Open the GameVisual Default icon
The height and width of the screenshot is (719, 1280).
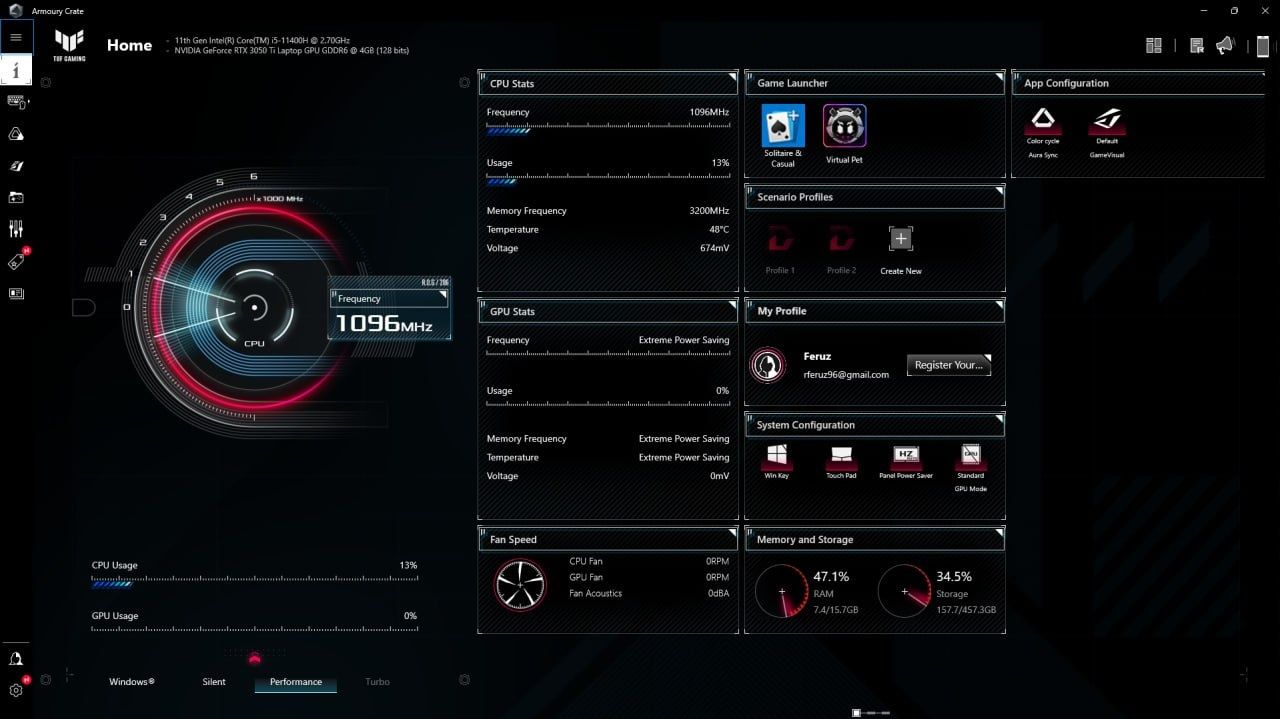tap(1107, 120)
